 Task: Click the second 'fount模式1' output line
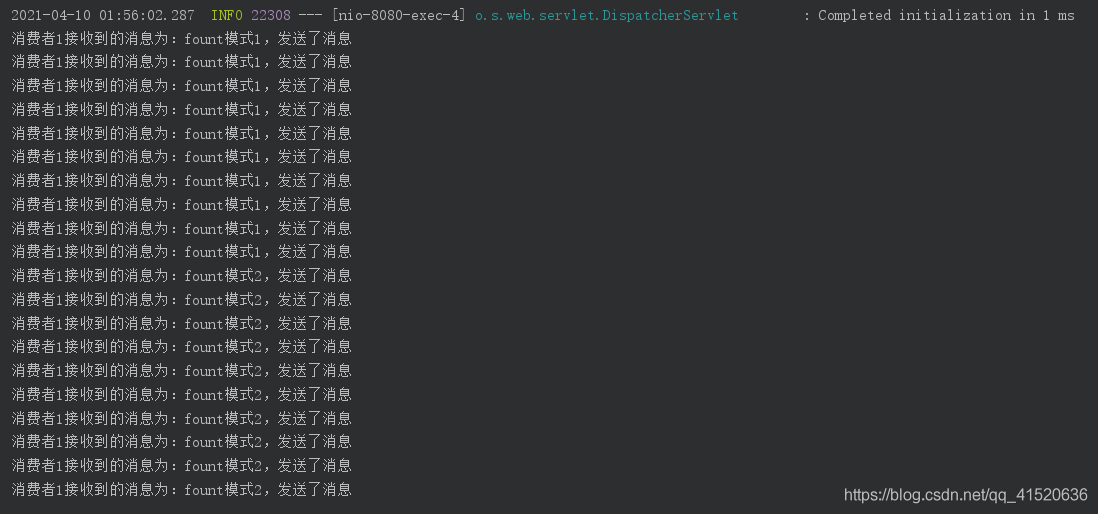[x=181, y=62]
